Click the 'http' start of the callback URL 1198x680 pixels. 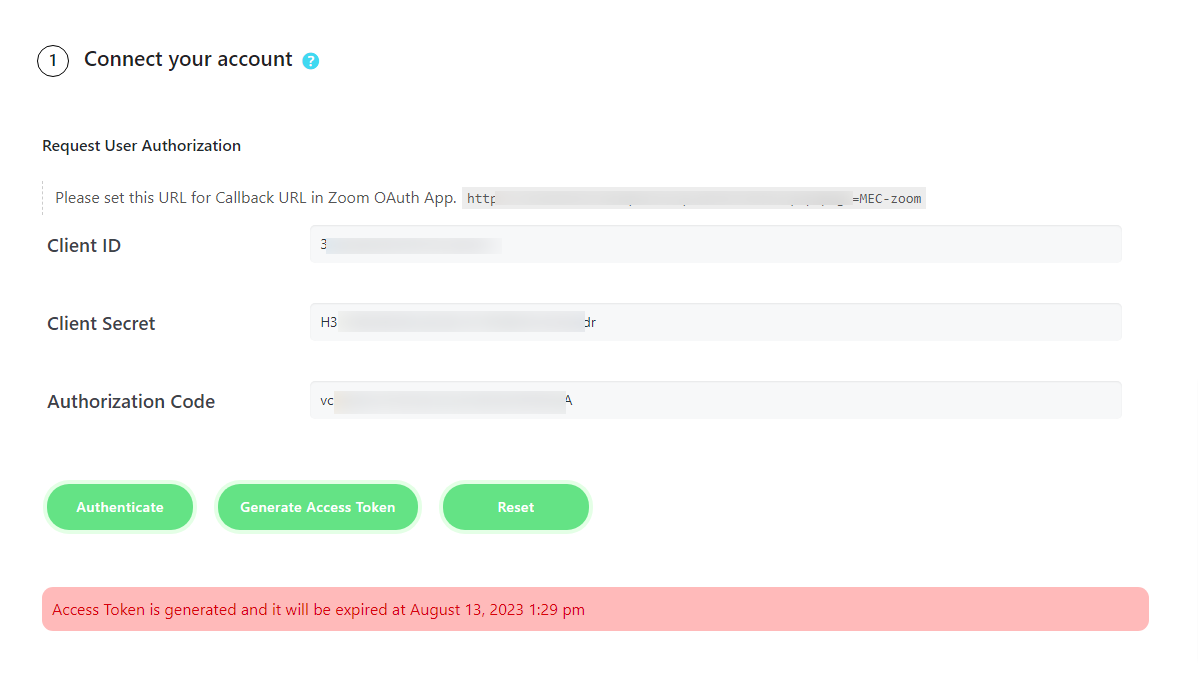pos(481,198)
